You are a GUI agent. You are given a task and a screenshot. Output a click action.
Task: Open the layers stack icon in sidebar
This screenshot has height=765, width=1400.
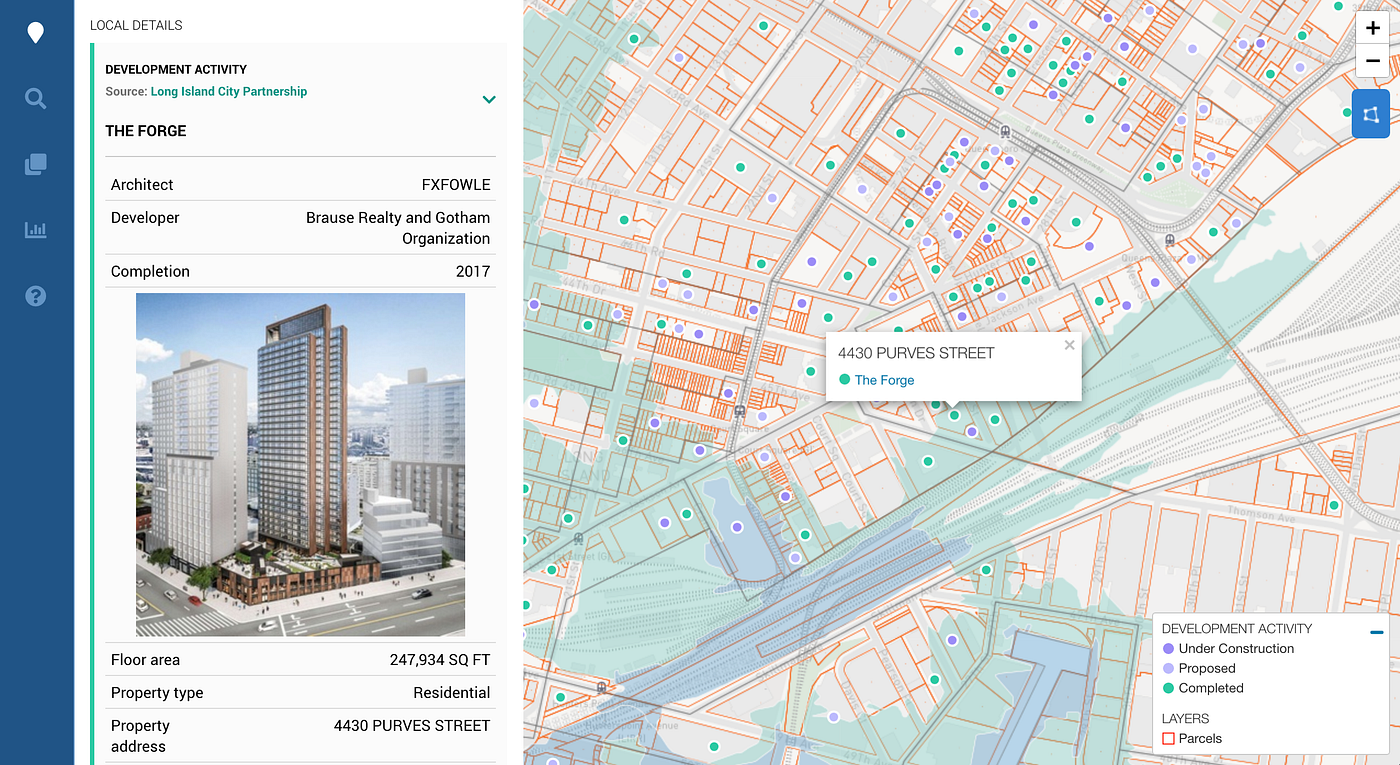coord(36,164)
